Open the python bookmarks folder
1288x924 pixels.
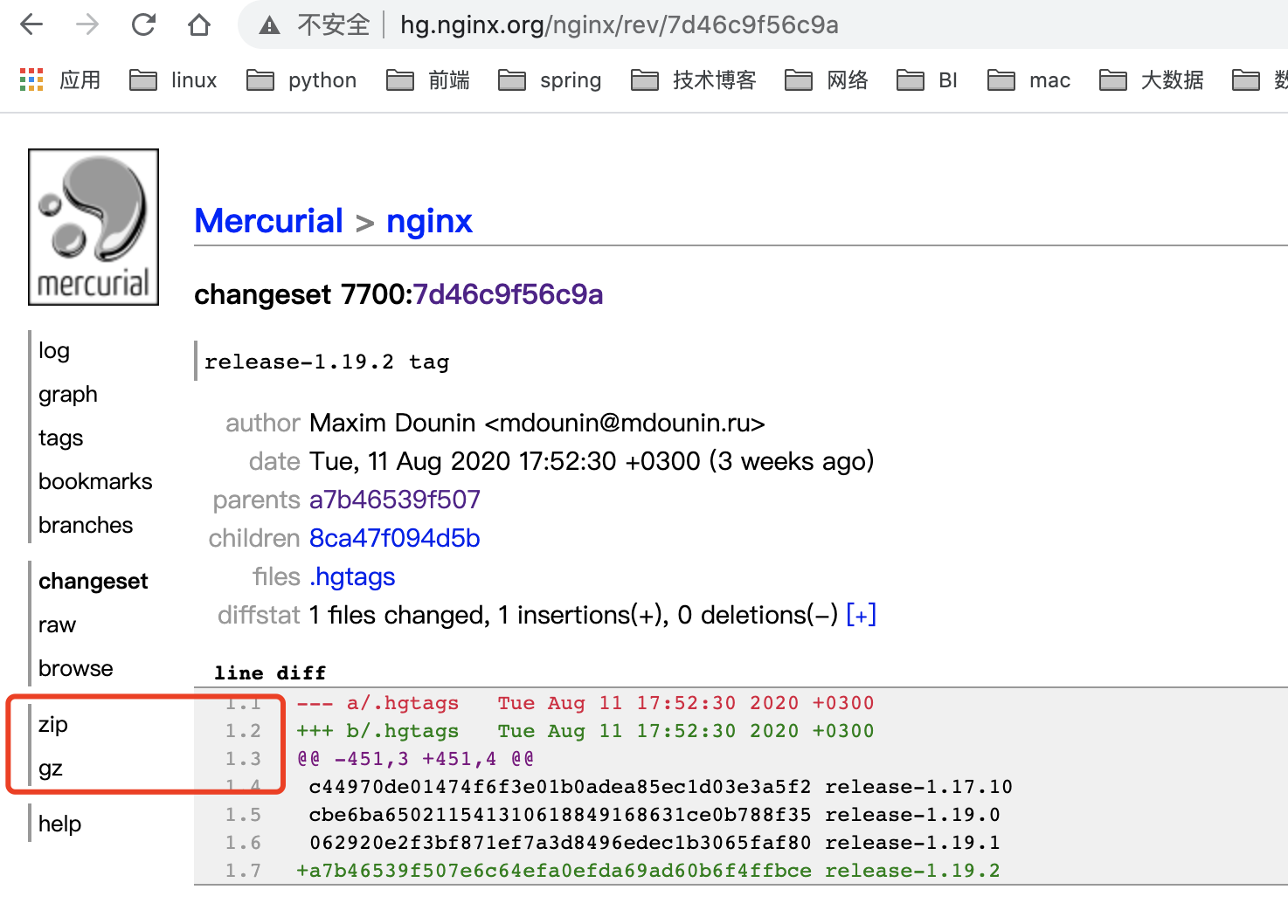coord(301,80)
